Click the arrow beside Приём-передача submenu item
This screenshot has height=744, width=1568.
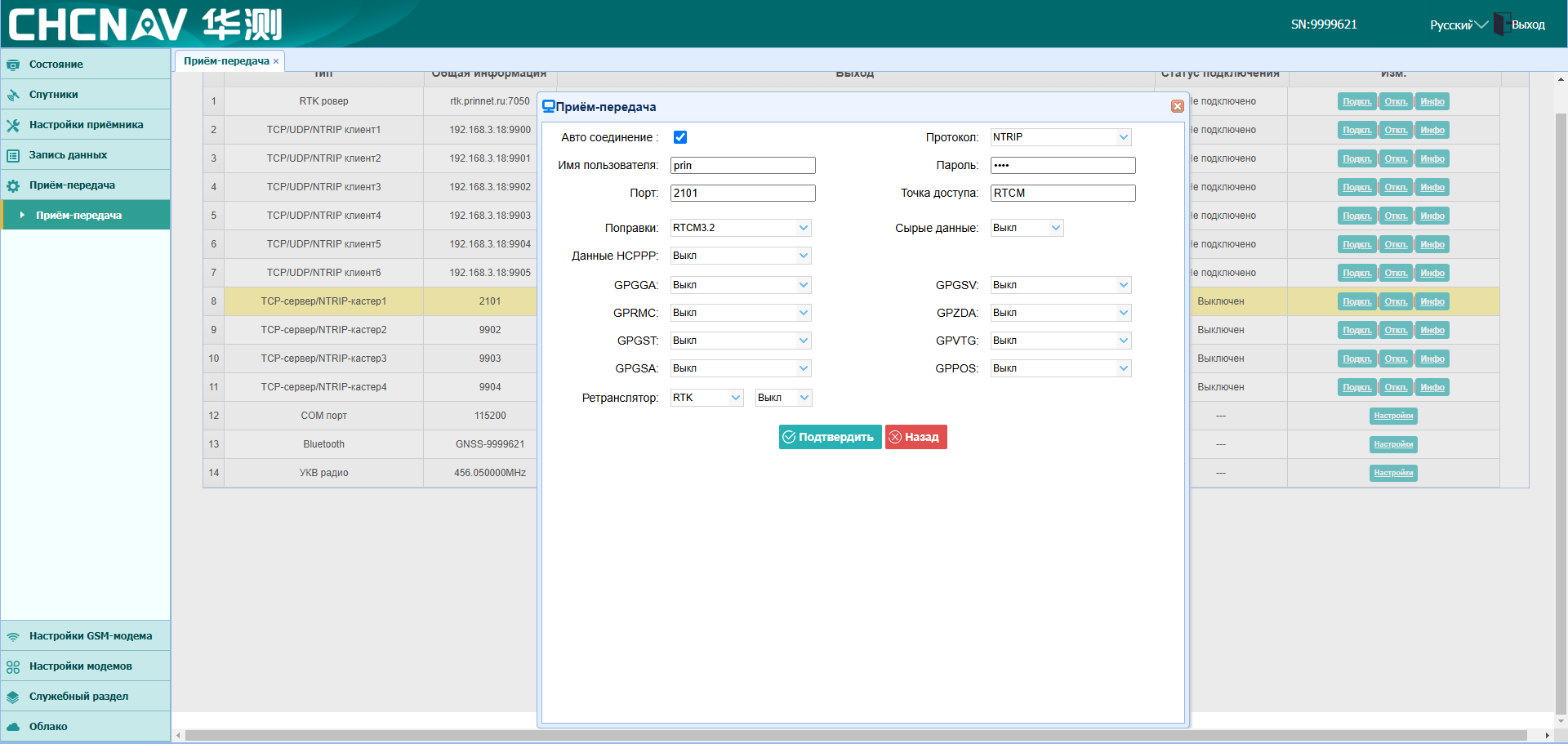click(x=22, y=215)
